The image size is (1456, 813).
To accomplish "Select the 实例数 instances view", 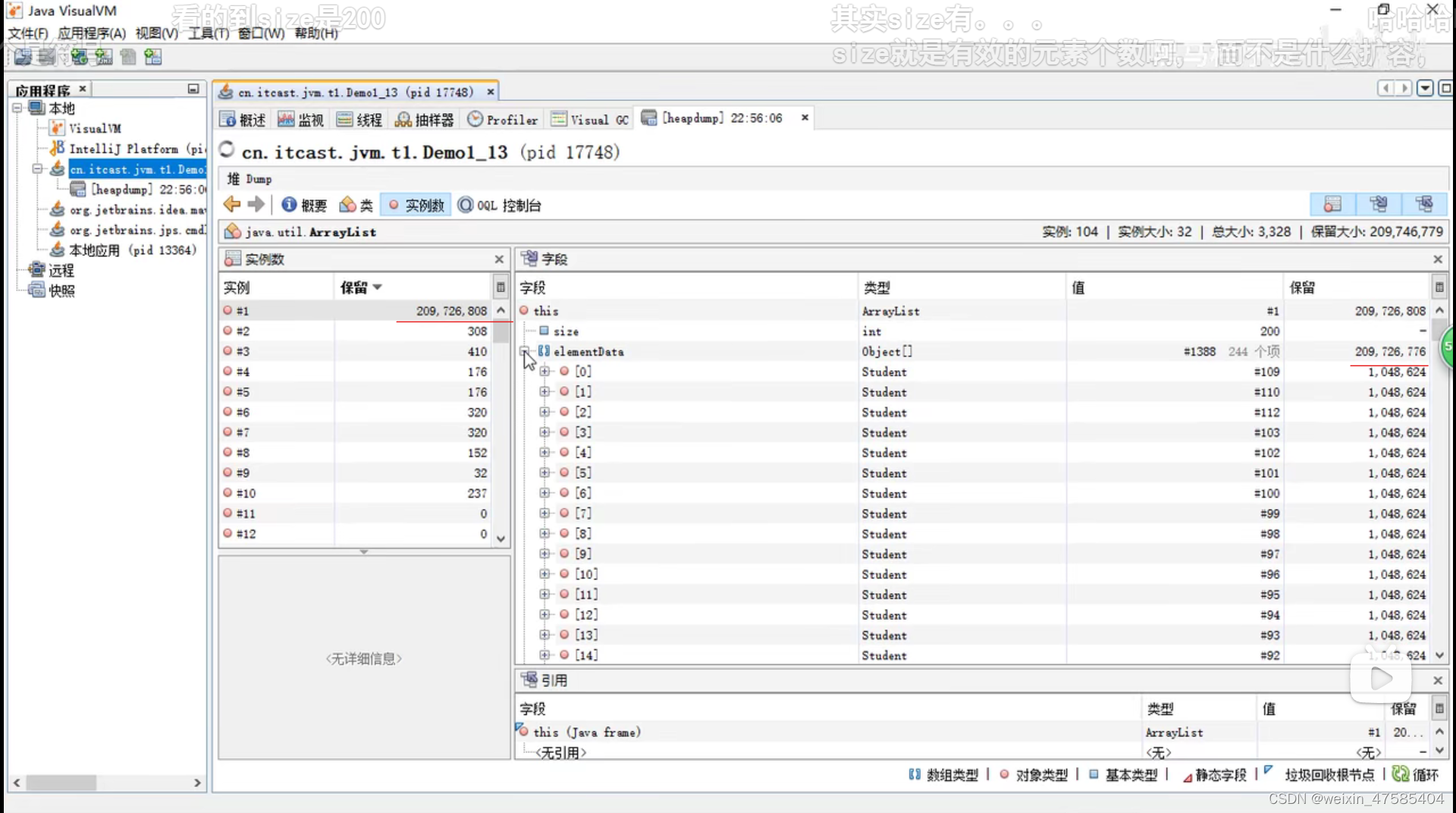I will click(x=416, y=206).
